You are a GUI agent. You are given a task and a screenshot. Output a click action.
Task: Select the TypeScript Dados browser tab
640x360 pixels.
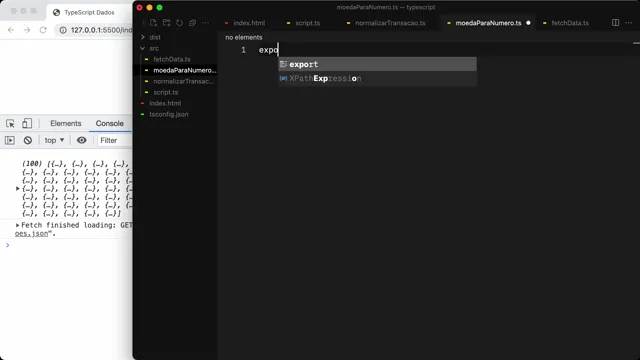[89, 12]
